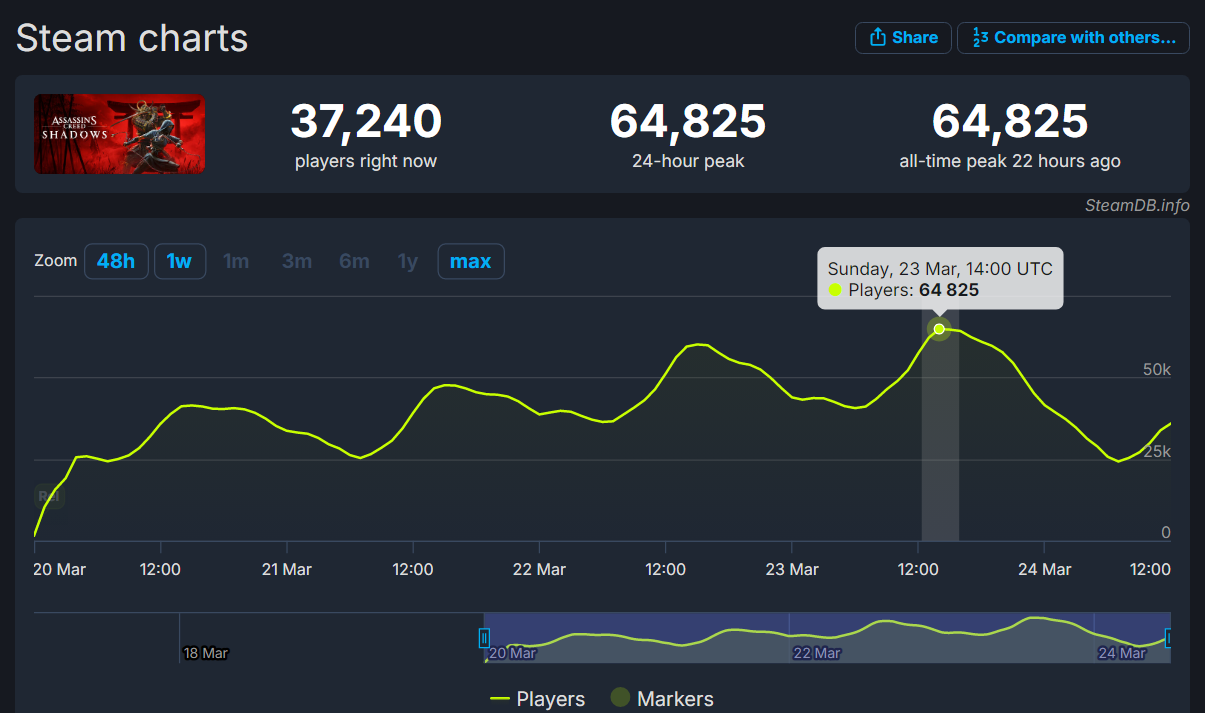Open the SteamDB.info credit link

pos(1137,206)
